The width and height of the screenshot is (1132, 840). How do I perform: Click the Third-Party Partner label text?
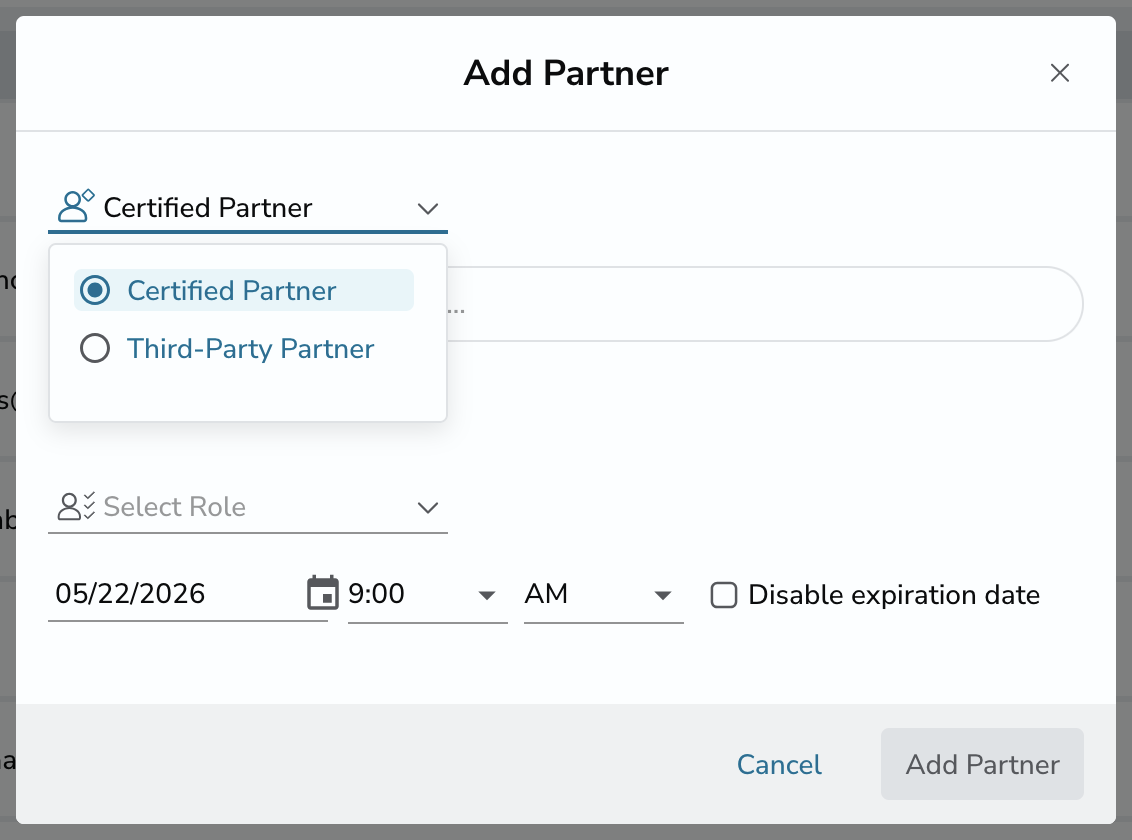251,349
